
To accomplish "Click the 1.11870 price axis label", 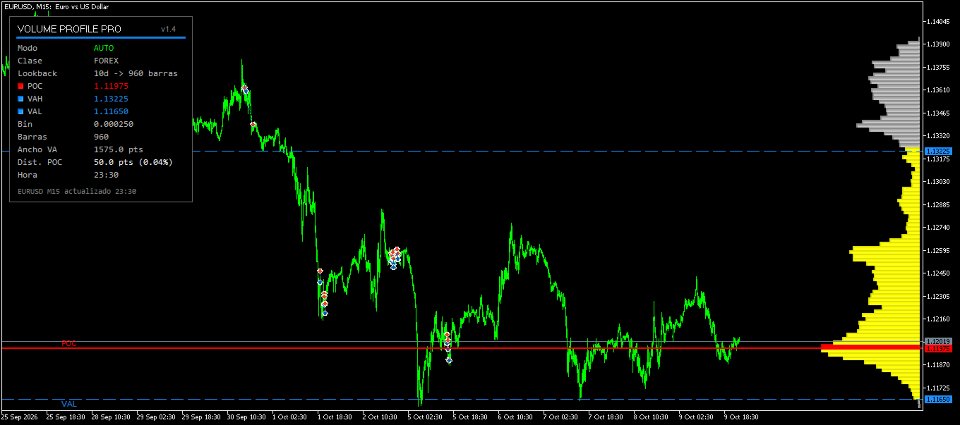I will 939,365.
